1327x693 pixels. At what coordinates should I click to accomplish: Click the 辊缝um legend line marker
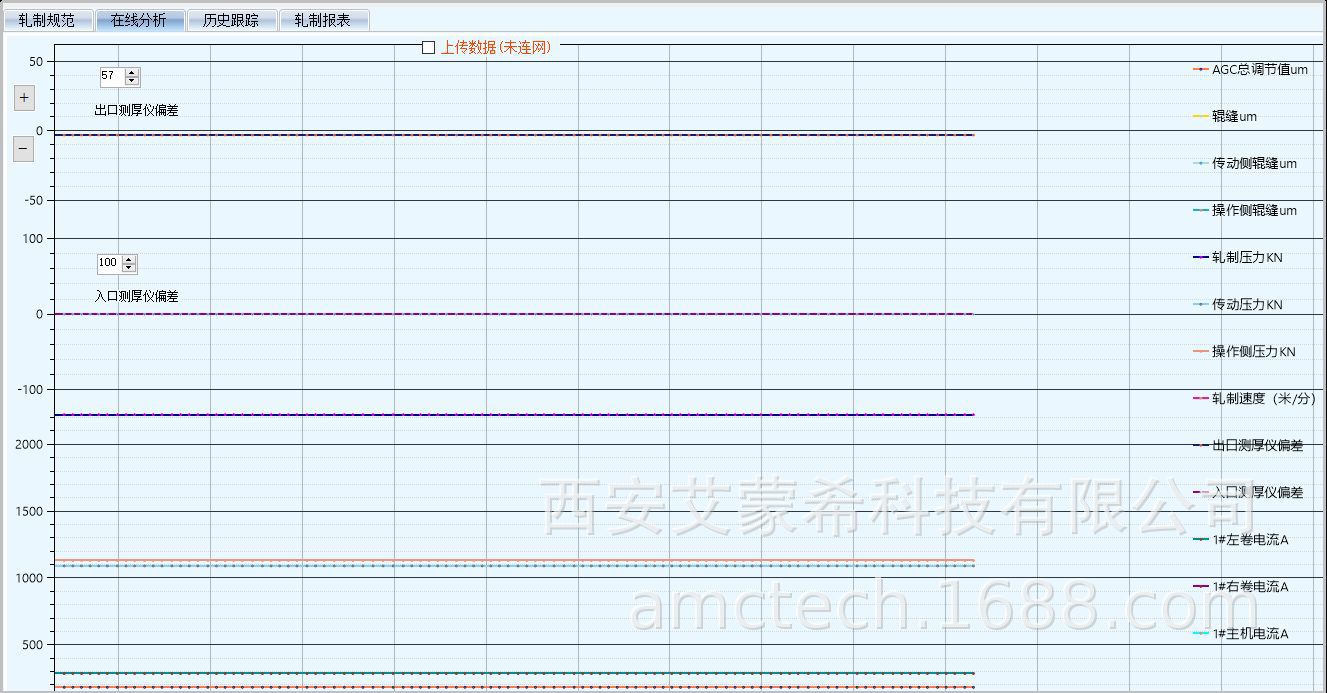click(x=1201, y=117)
